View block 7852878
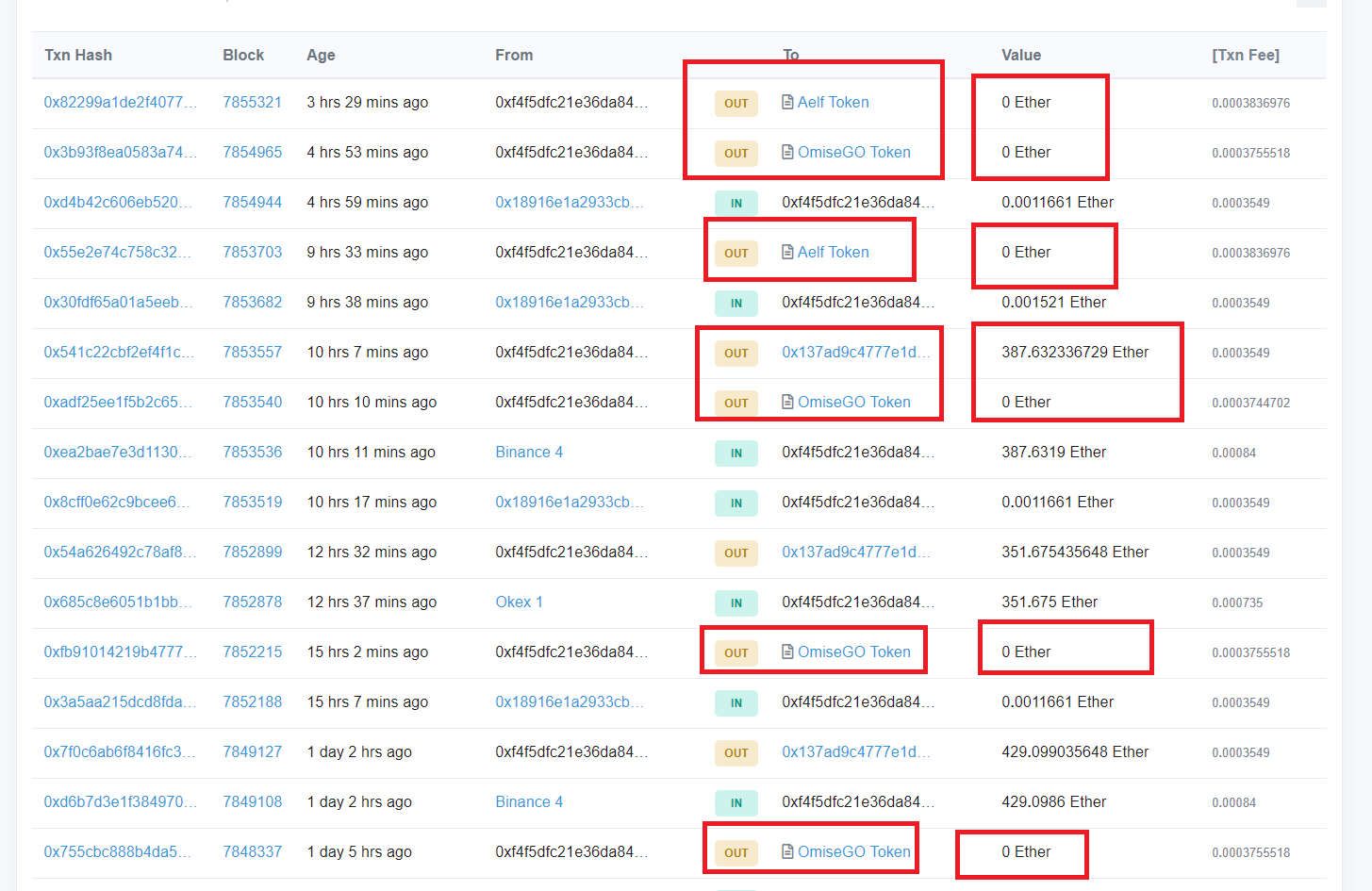Screen dimensions: 1372x891 click(253, 602)
